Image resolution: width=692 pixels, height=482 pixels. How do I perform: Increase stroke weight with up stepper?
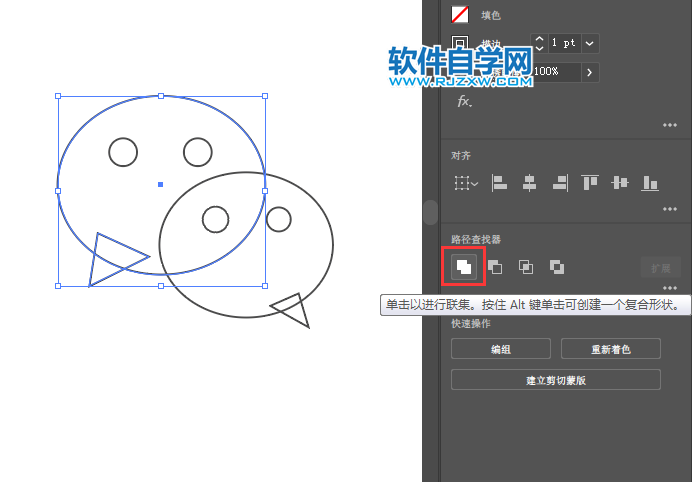(x=539, y=39)
